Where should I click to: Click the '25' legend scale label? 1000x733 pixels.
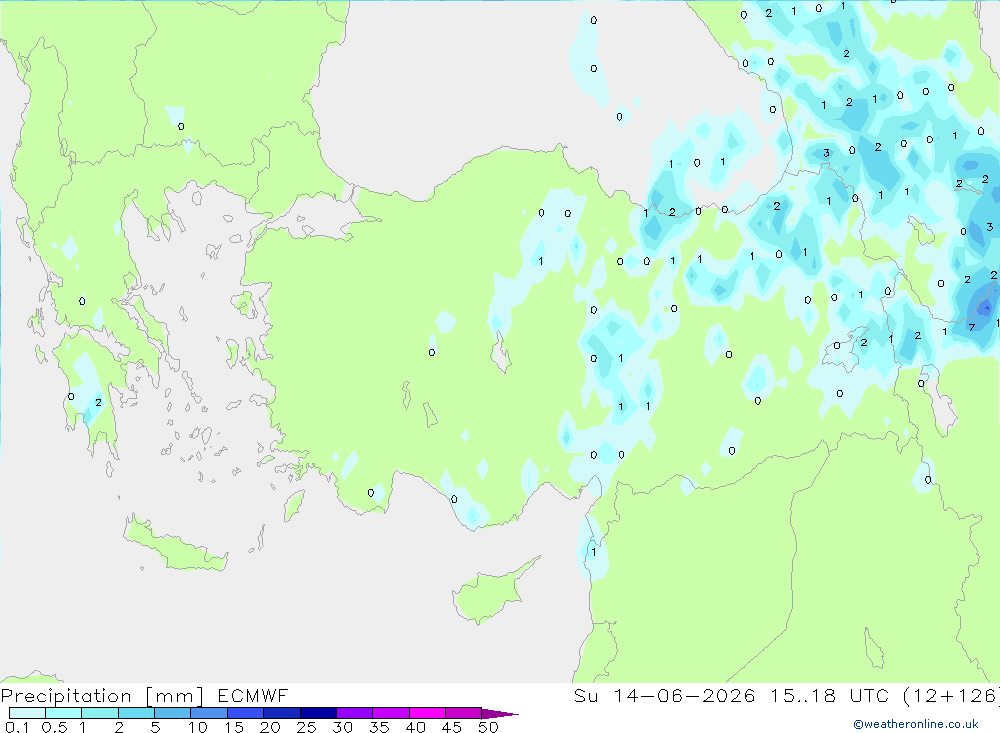tap(306, 727)
